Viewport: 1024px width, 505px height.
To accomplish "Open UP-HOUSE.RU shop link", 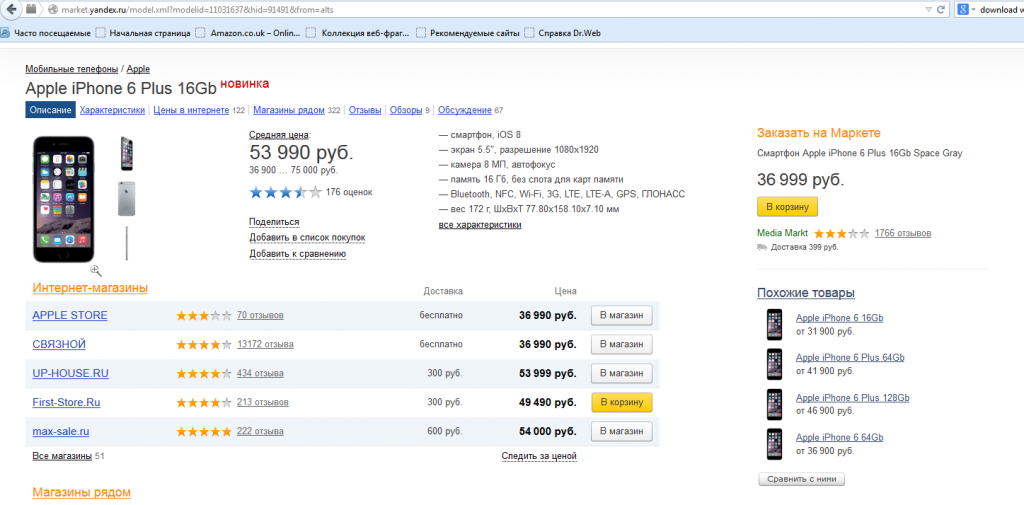I will (x=71, y=374).
